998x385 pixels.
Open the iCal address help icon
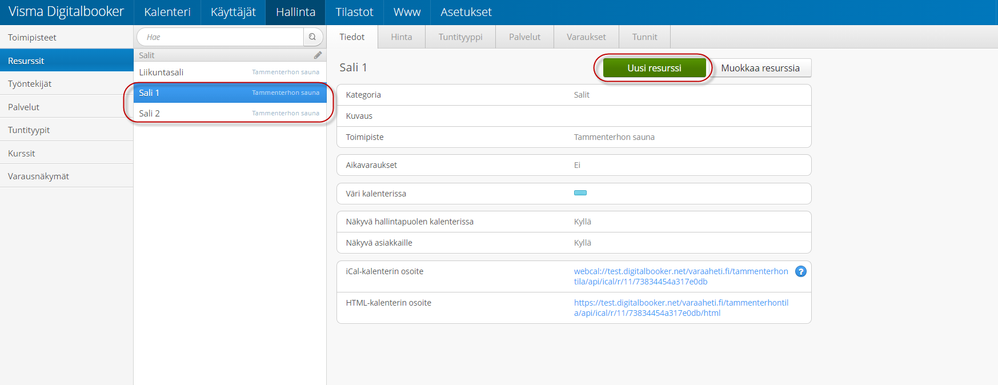pos(801,272)
